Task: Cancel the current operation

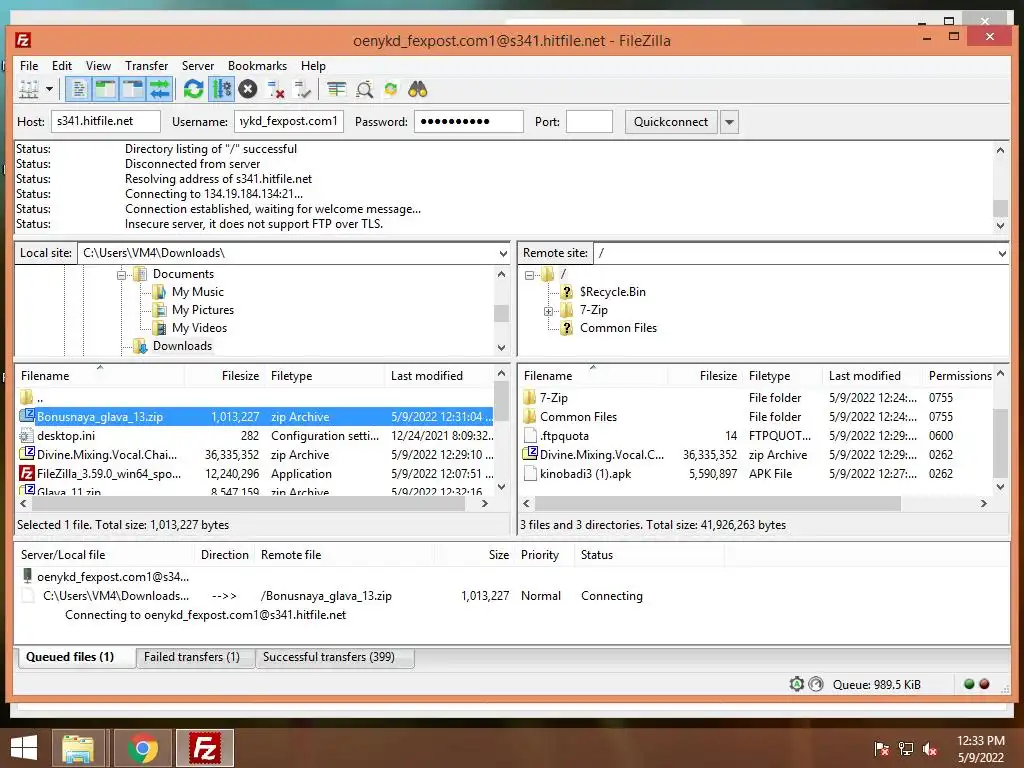Action: [248, 89]
